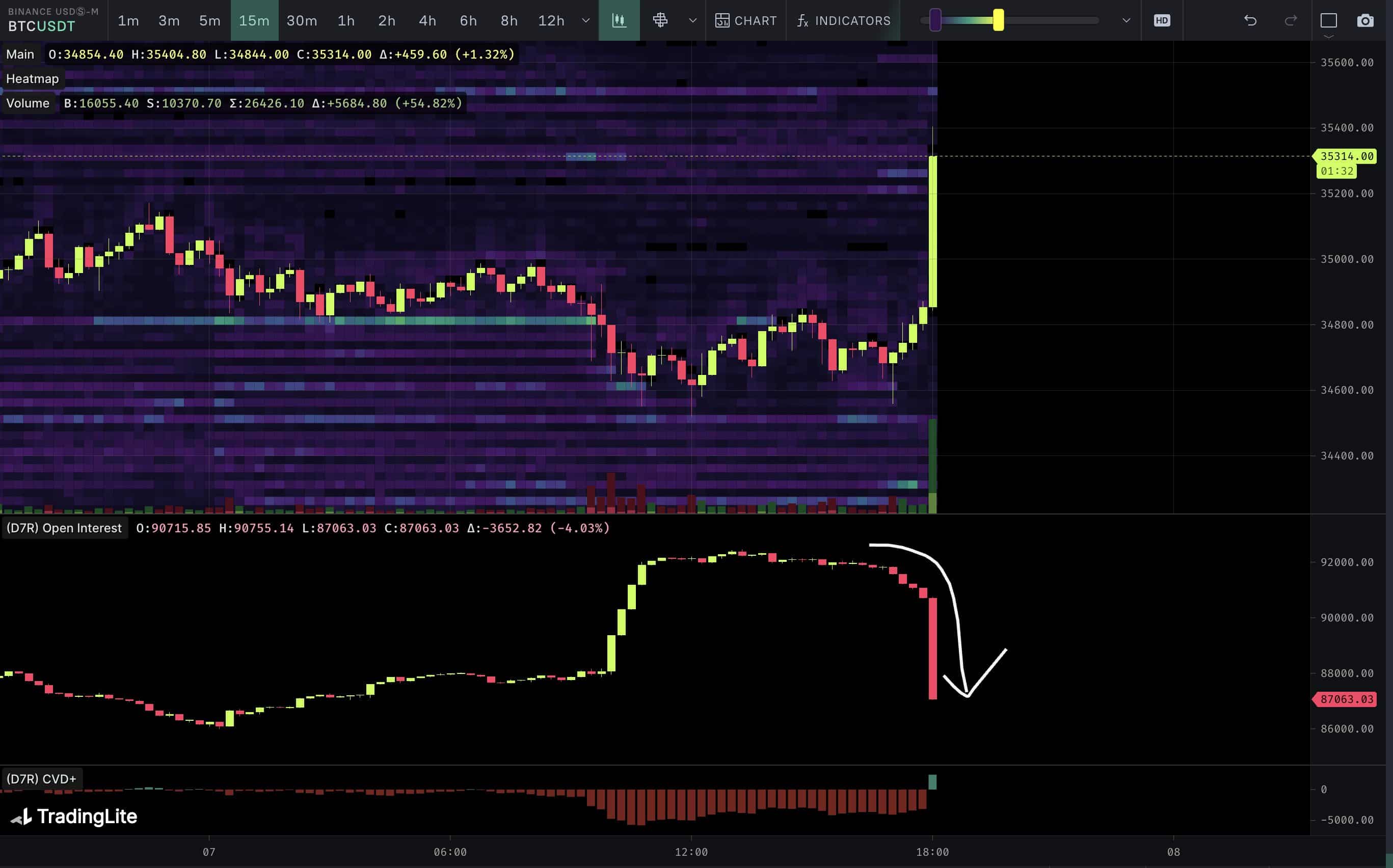This screenshot has height=868, width=1393.
Task: Expand the chart type dropdown
Action: [x=690, y=20]
